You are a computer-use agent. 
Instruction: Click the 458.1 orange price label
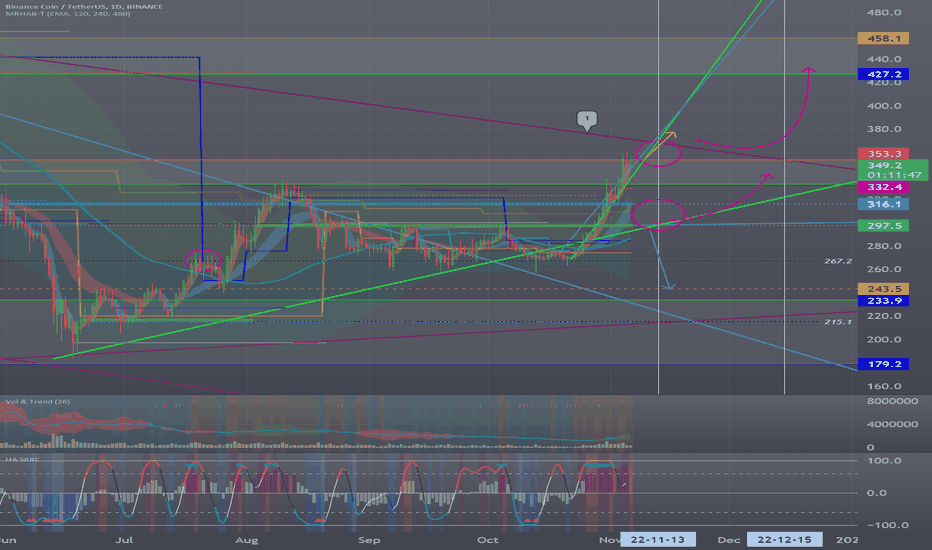883,38
